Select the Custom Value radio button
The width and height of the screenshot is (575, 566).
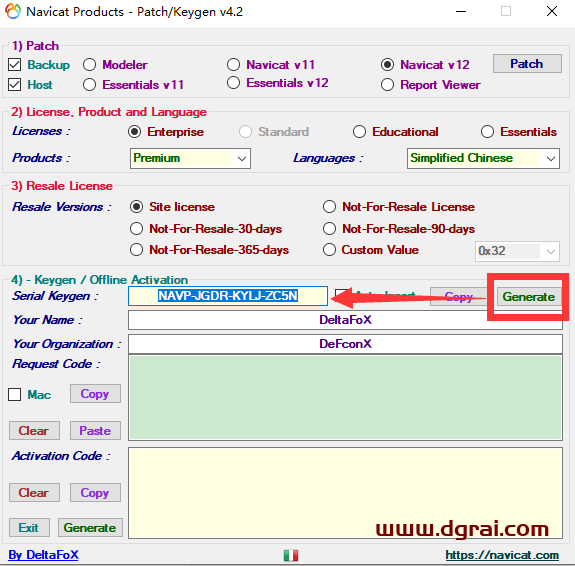[329, 250]
